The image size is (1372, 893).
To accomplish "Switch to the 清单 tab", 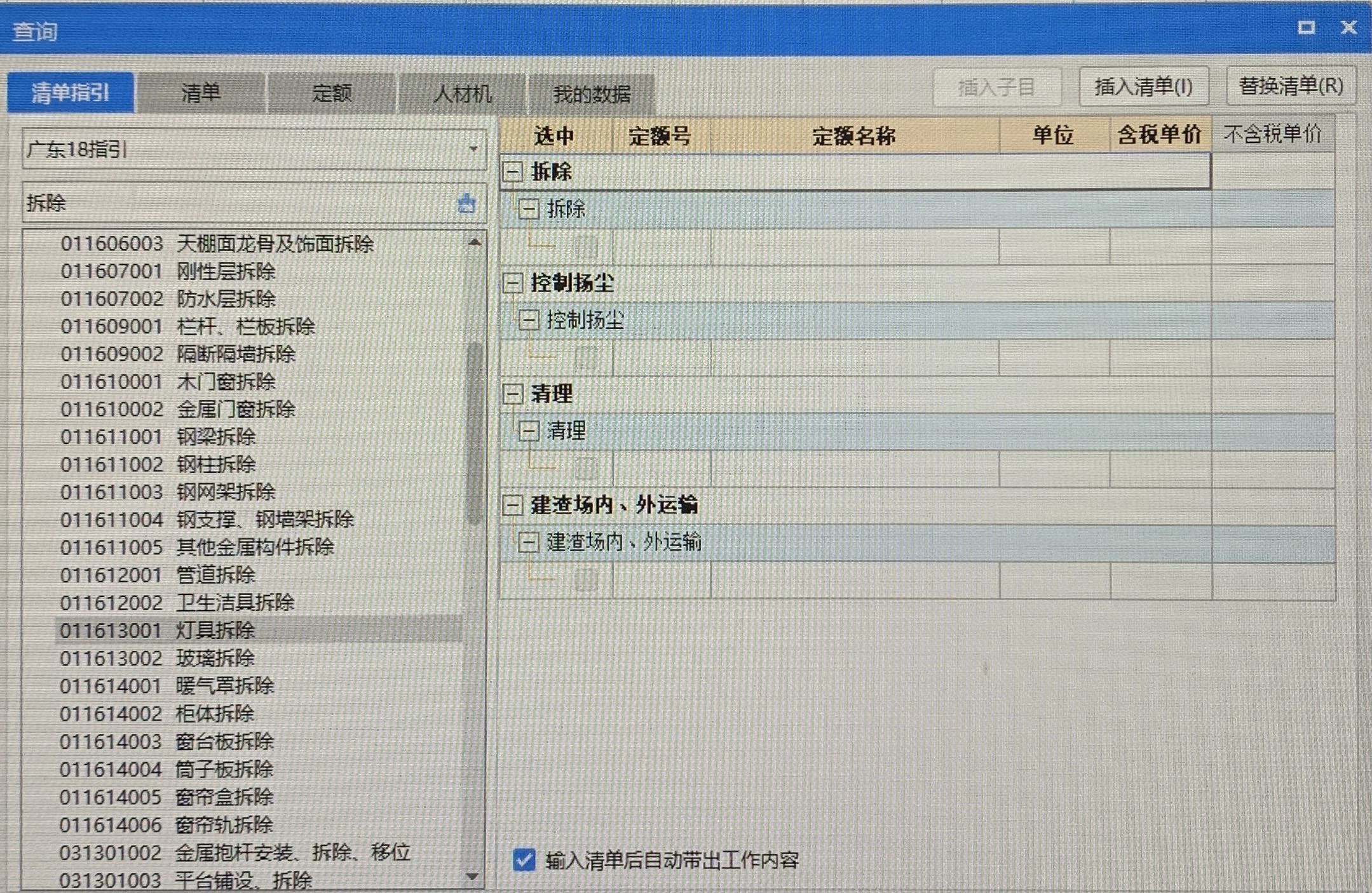I will pos(201,93).
